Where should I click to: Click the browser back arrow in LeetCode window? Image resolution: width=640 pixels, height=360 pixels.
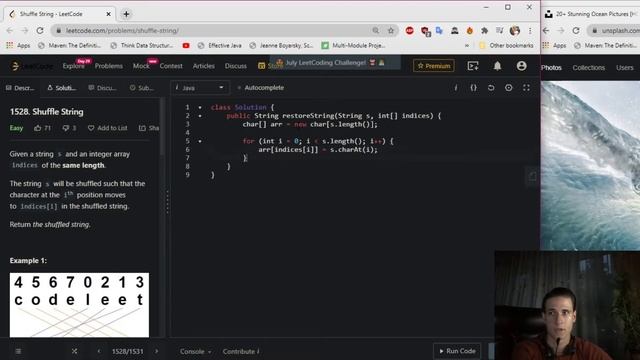tap(10, 31)
